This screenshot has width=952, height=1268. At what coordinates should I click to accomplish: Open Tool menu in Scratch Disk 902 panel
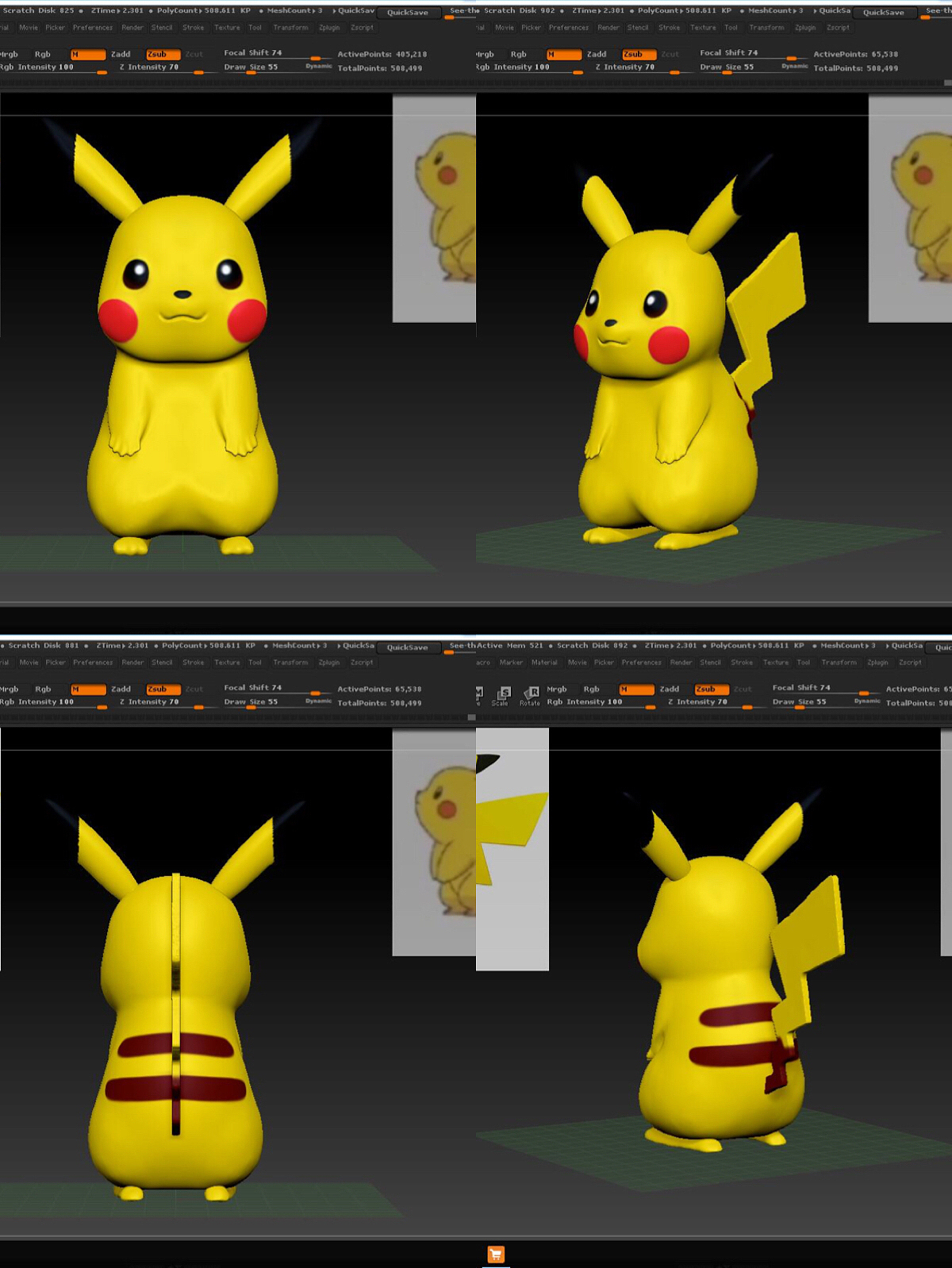pos(731,27)
